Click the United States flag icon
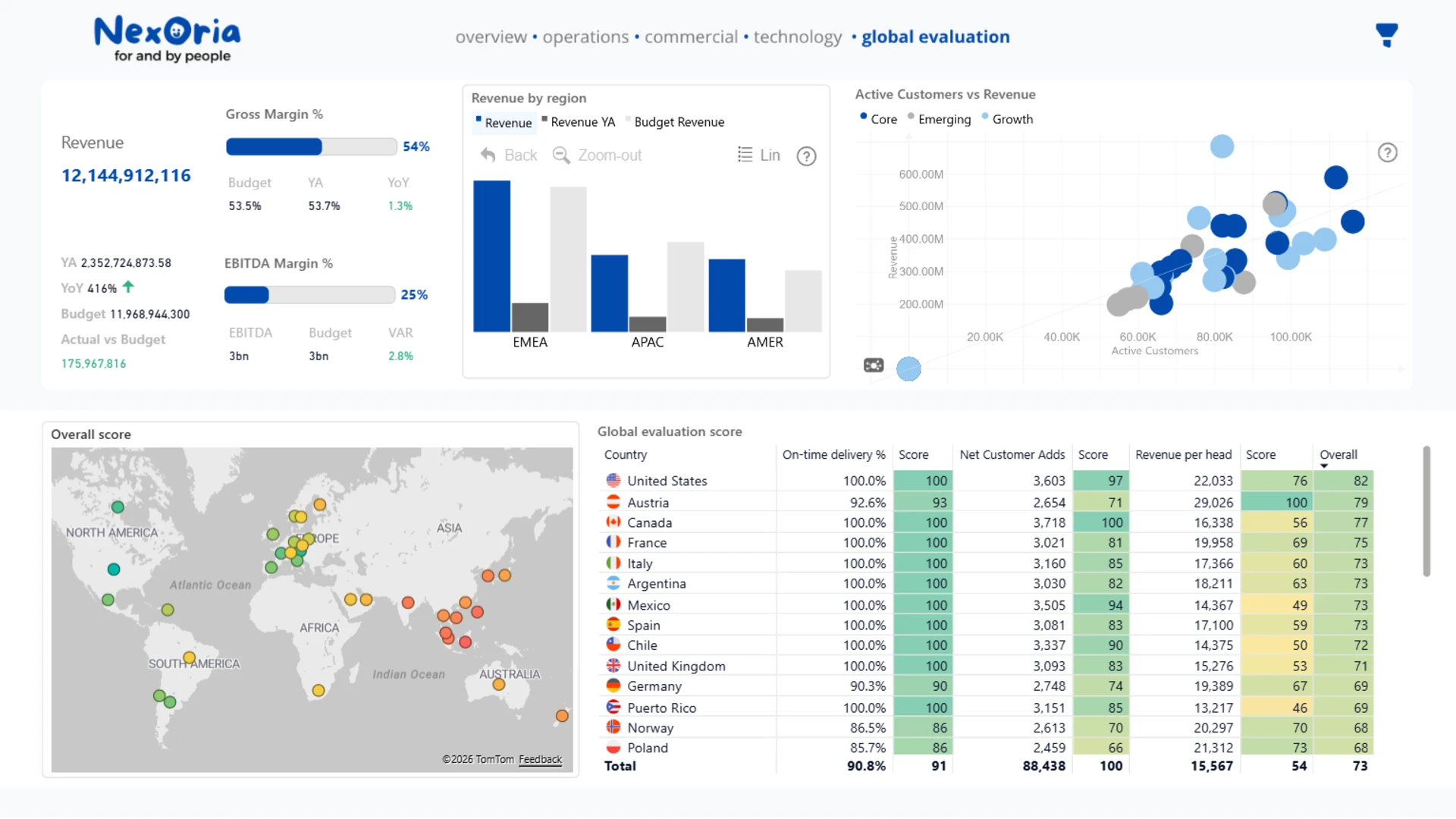The image size is (1456, 819). point(613,481)
